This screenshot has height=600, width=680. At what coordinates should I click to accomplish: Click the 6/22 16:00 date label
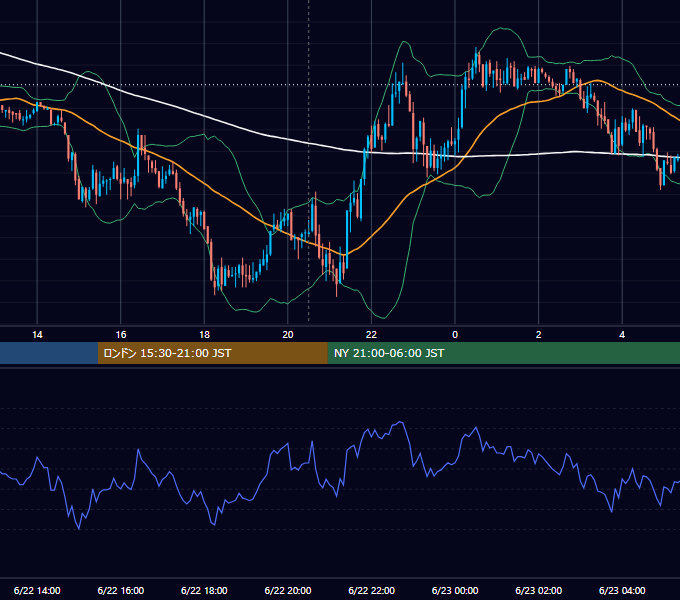(x=121, y=590)
